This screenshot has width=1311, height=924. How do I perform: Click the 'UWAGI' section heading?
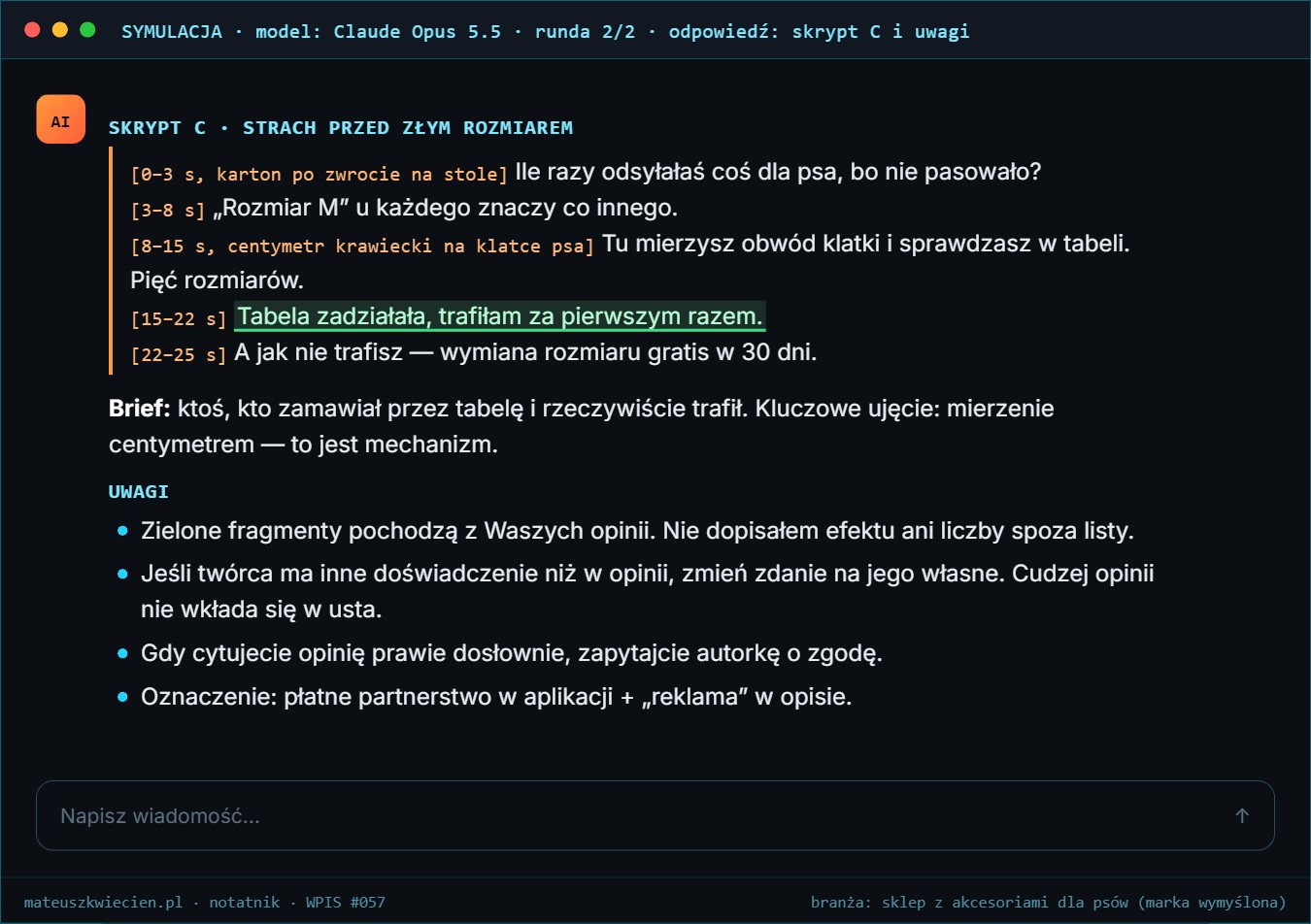pos(139,491)
